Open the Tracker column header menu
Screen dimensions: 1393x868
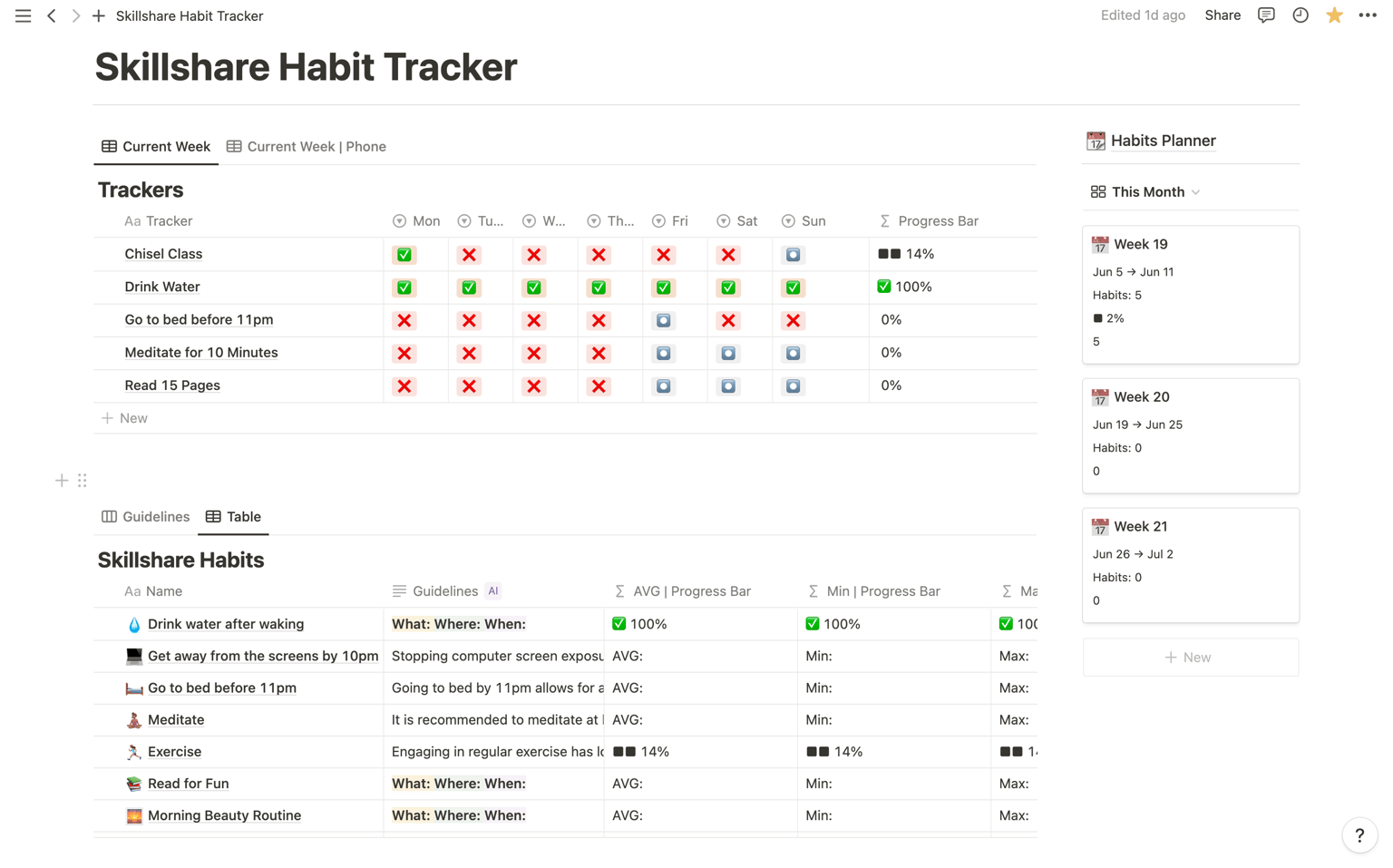pos(159,221)
